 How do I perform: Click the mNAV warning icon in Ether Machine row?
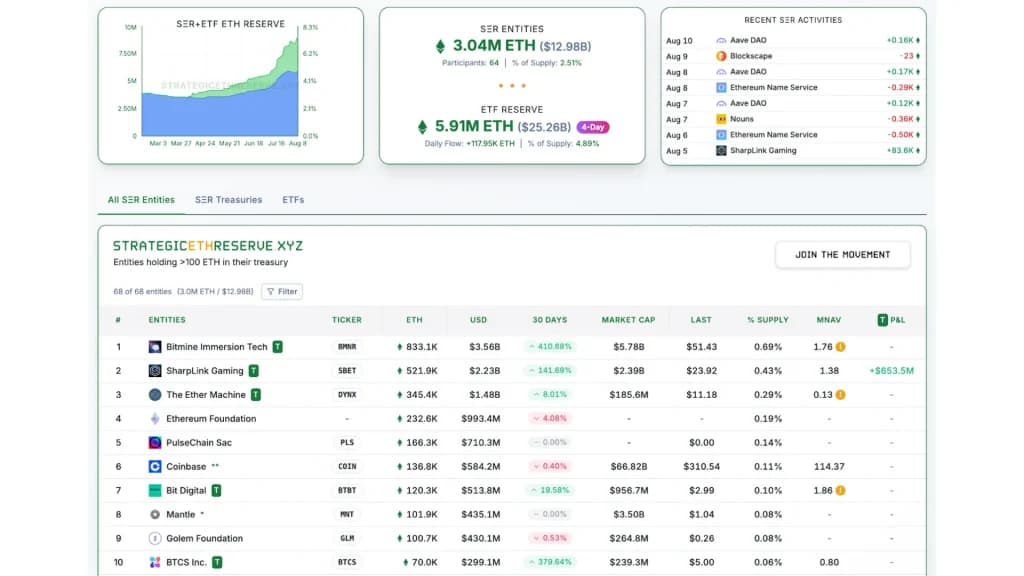pyautogui.click(x=840, y=394)
